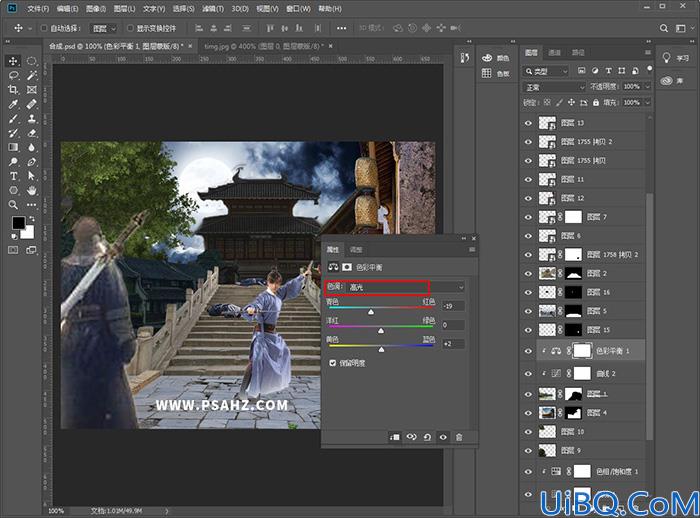
Task: Select the Lasso tool
Action: [13, 75]
